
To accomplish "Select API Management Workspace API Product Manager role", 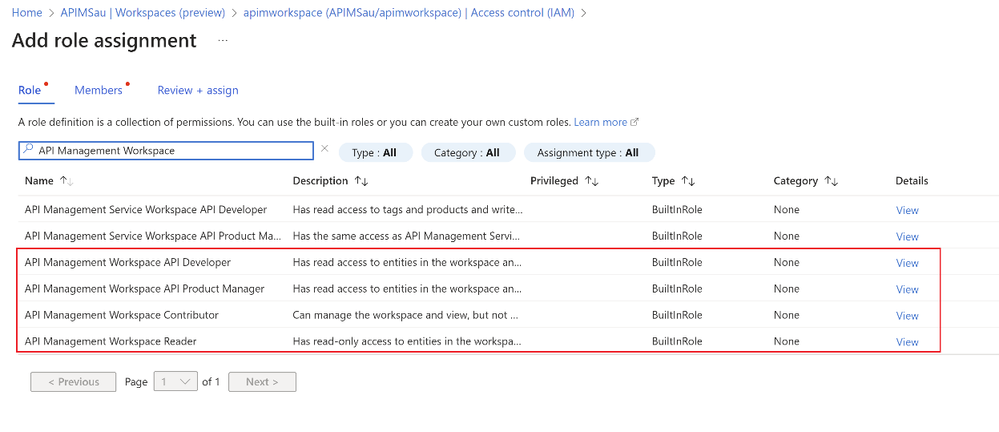I will point(144,289).
